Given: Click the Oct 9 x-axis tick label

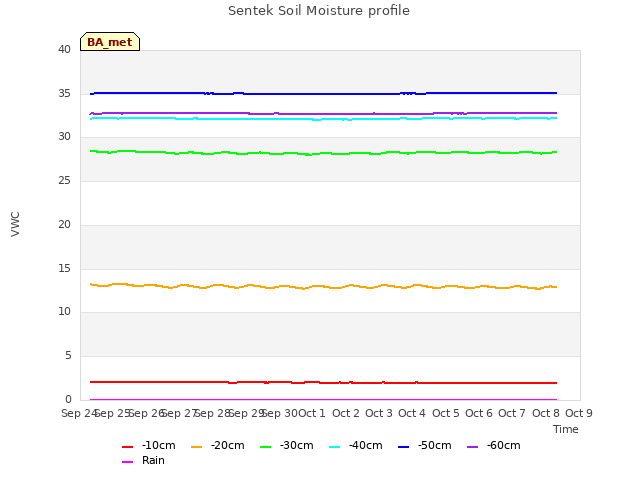Looking at the screenshot, I should point(578,413).
